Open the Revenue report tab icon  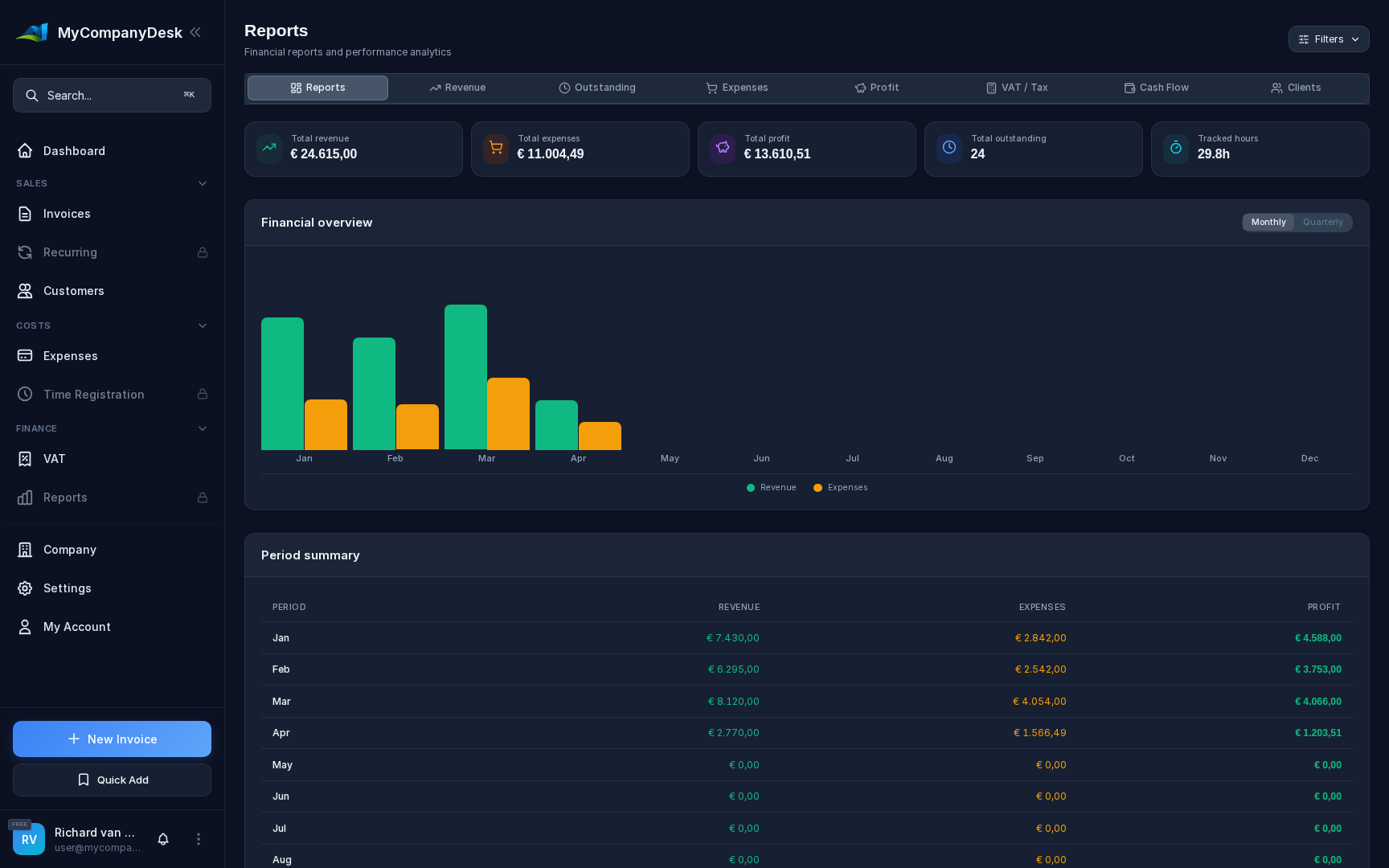point(435,88)
